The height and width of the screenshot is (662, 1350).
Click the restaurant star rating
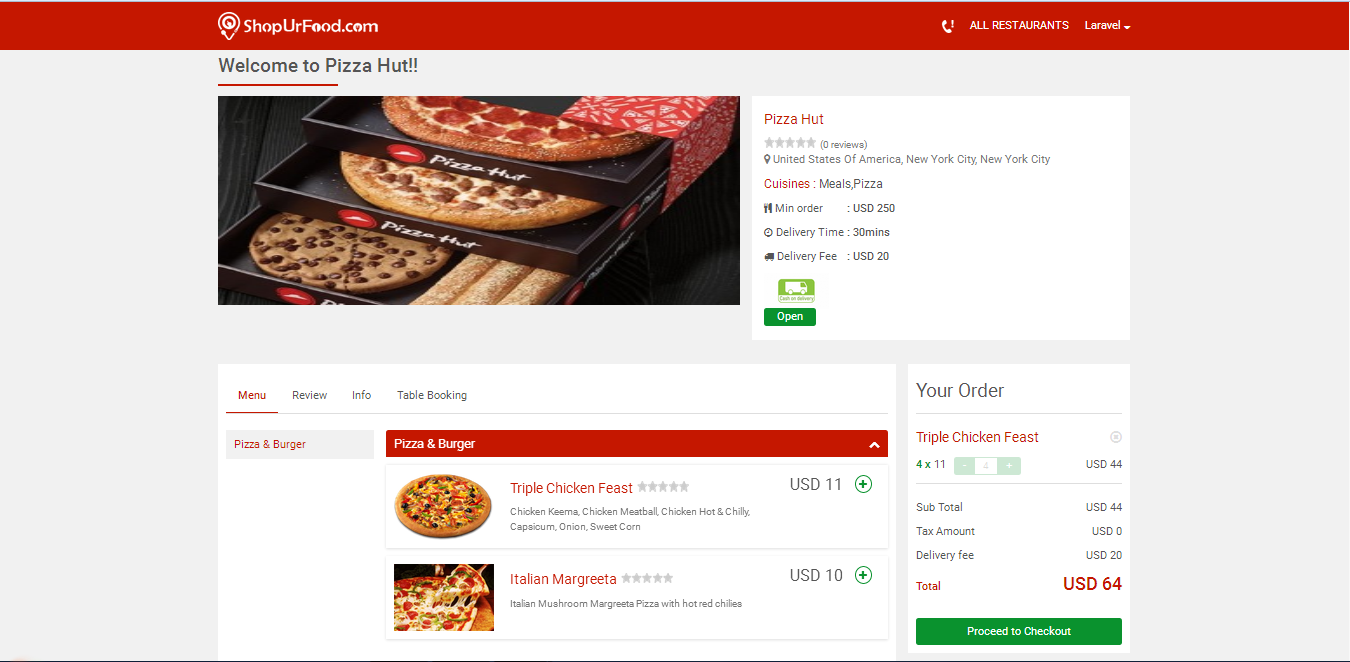pyautogui.click(x=790, y=143)
